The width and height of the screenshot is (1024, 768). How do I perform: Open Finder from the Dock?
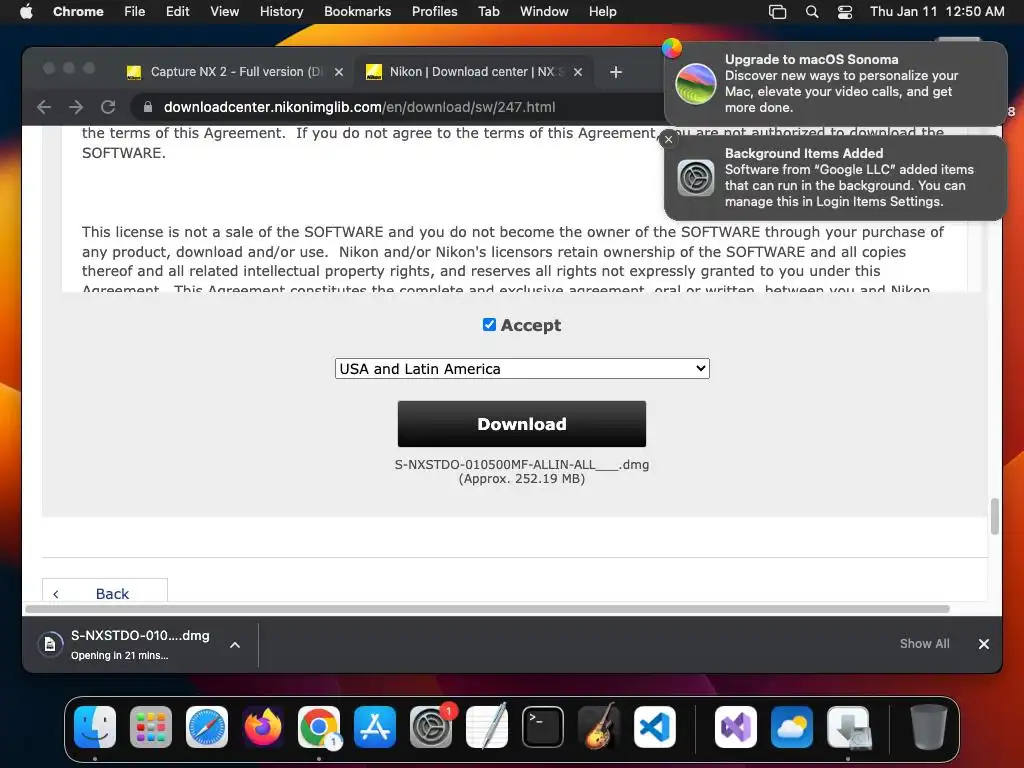pos(95,727)
